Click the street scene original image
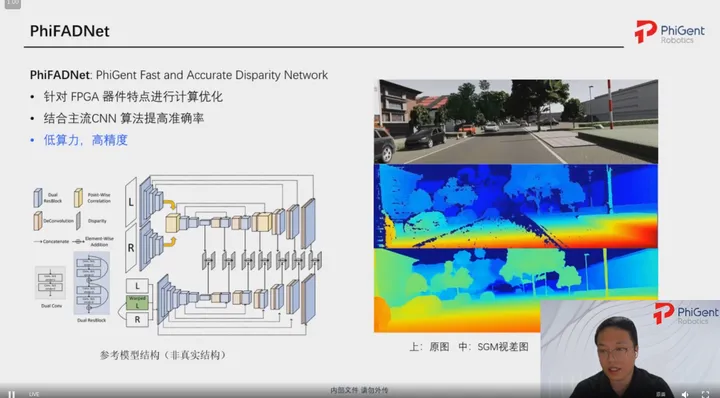Viewport: 720px width, 398px height. [516, 122]
